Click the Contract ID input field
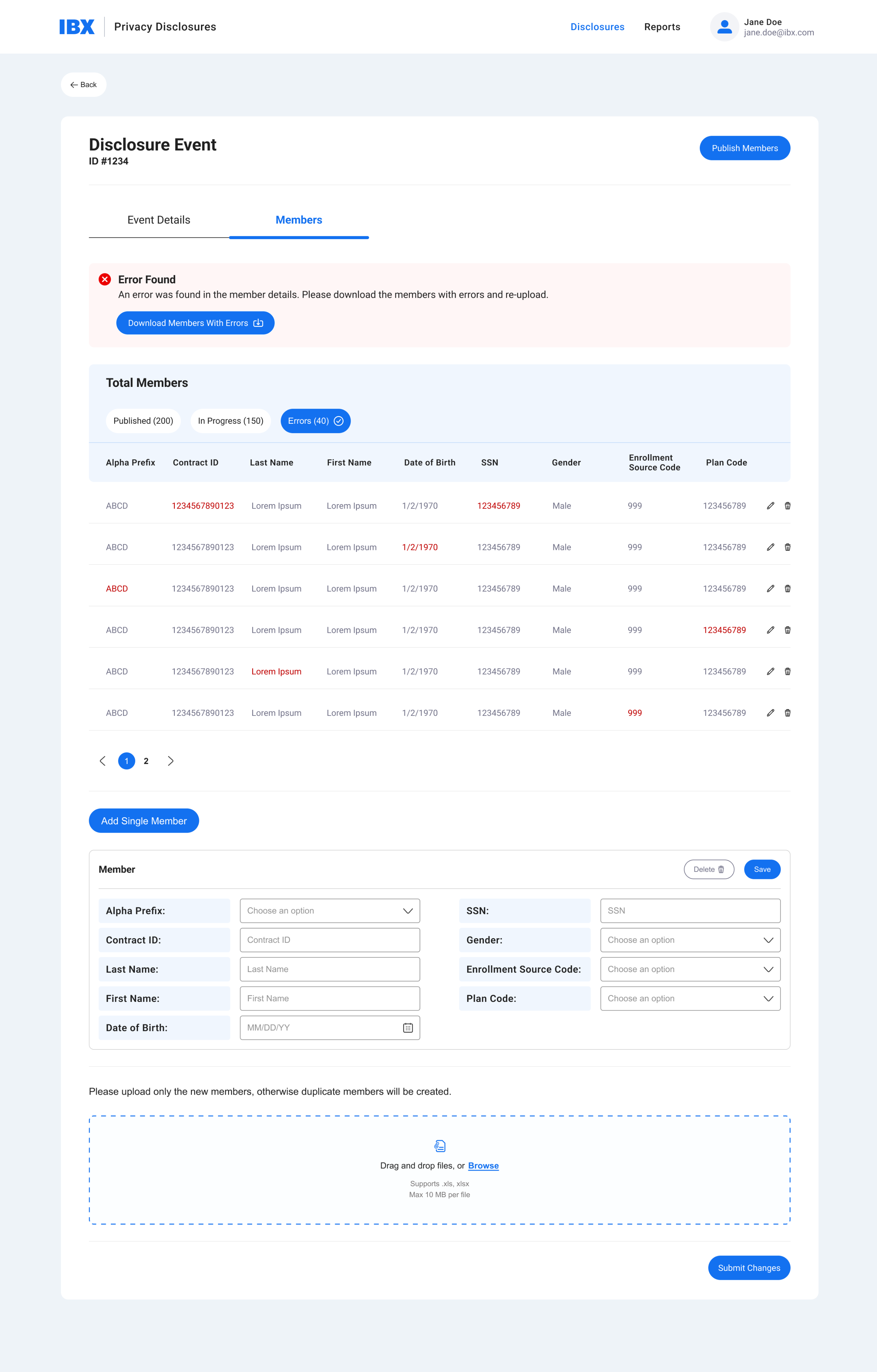The height and width of the screenshot is (1372, 877). point(330,940)
